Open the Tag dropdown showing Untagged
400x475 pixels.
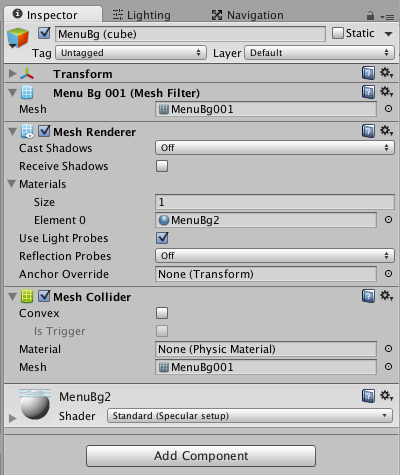(x=131, y=53)
